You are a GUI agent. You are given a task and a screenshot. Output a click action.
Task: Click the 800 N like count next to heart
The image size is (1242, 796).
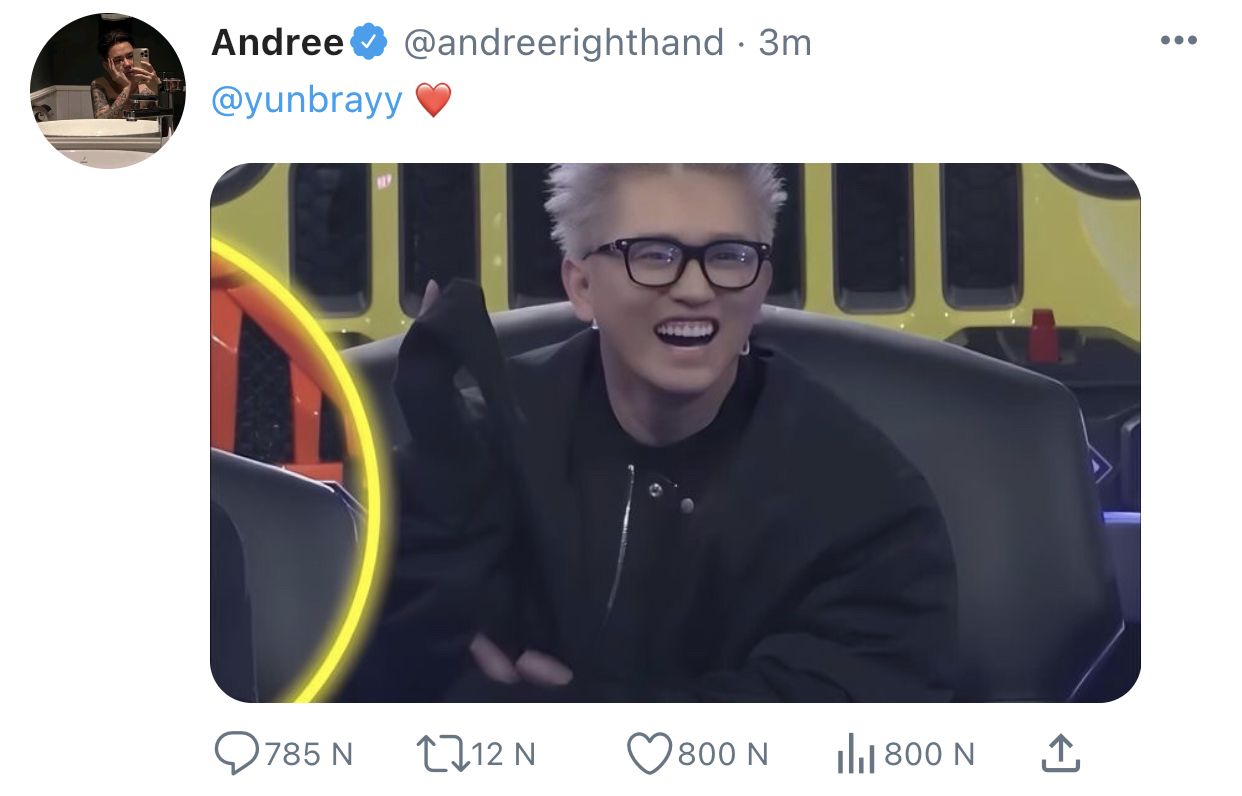click(723, 754)
